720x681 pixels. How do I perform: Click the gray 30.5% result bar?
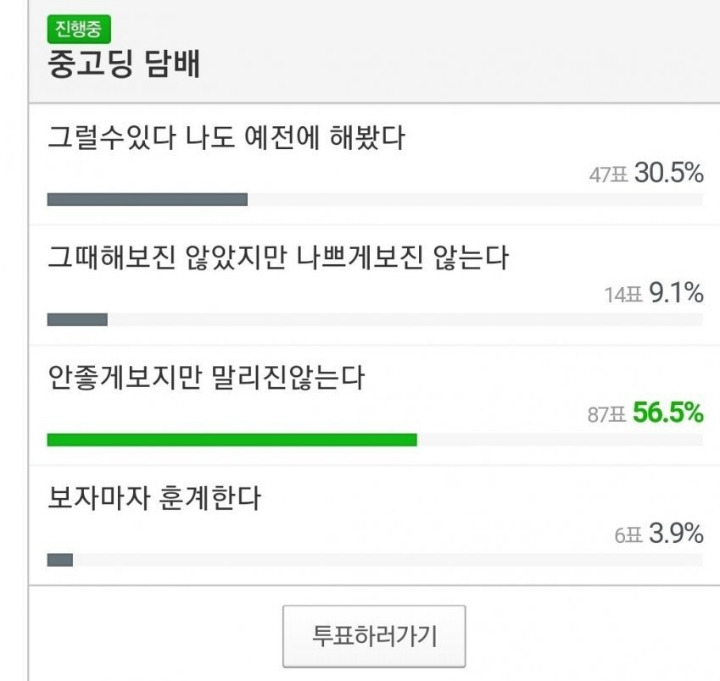coord(147,199)
